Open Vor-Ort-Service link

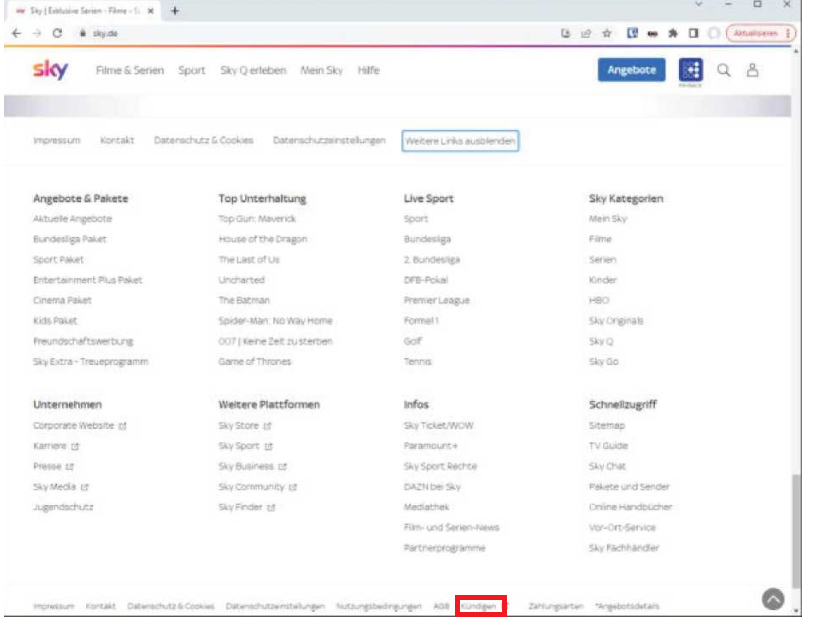click(x=622, y=527)
